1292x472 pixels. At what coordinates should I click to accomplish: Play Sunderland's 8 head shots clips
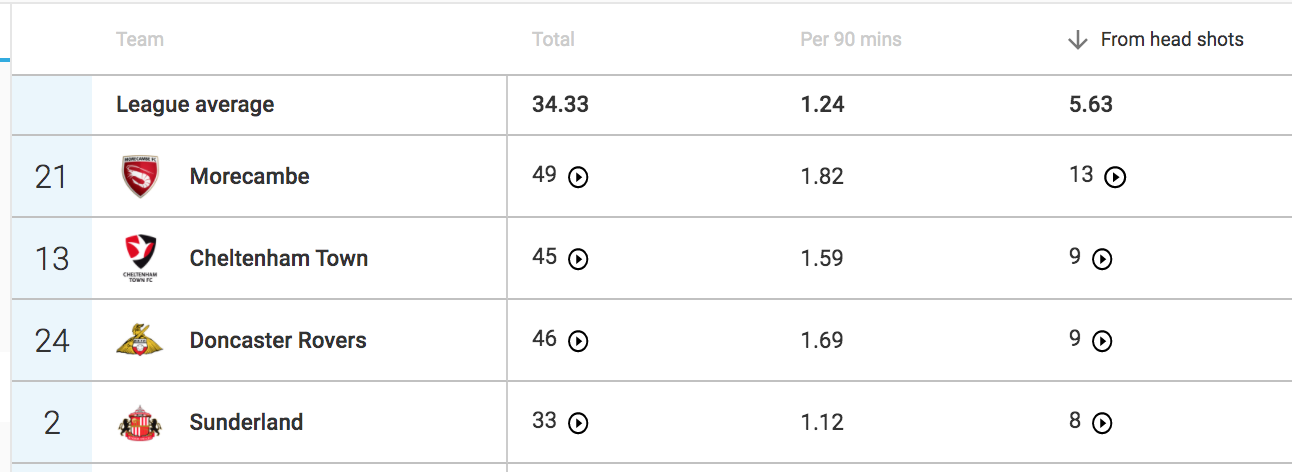pyautogui.click(x=1101, y=423)
